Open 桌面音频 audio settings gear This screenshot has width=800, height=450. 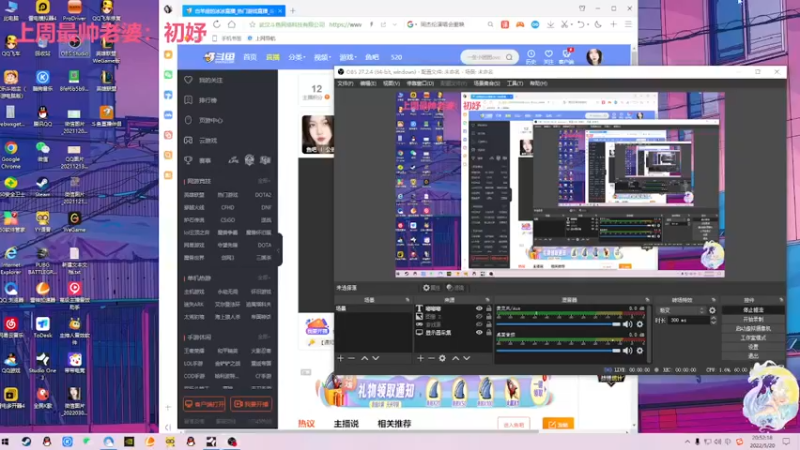(640, 351)
